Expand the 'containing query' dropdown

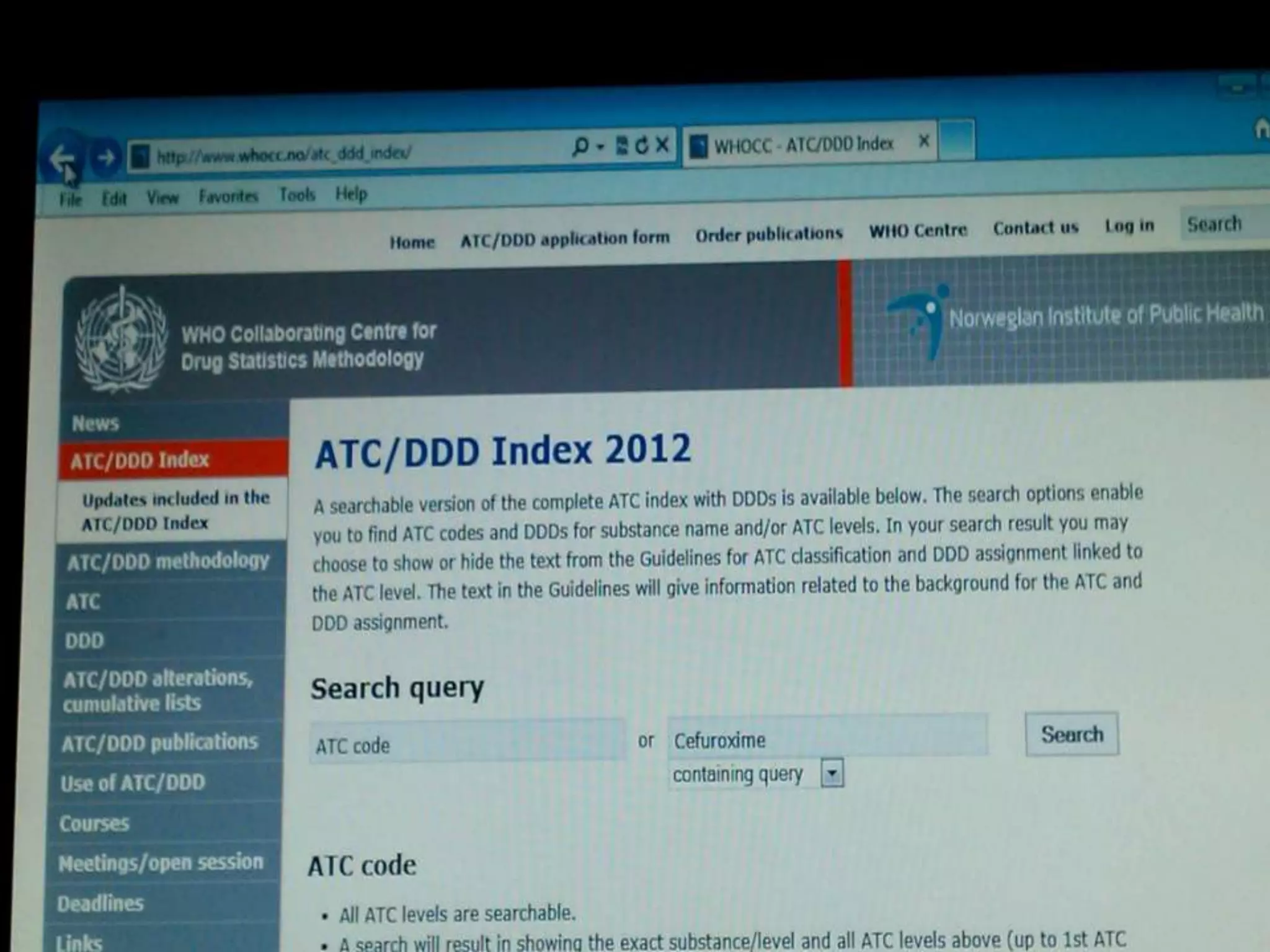coord(832,773)
